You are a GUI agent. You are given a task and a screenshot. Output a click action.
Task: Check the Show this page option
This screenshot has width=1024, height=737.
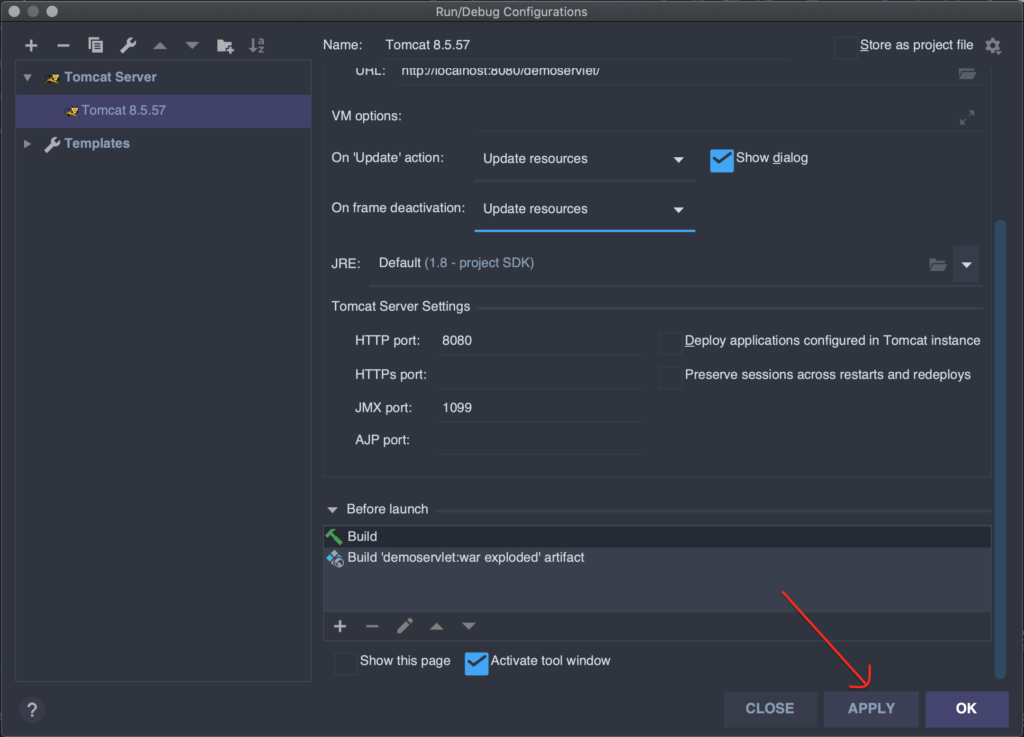click(345, 663)
